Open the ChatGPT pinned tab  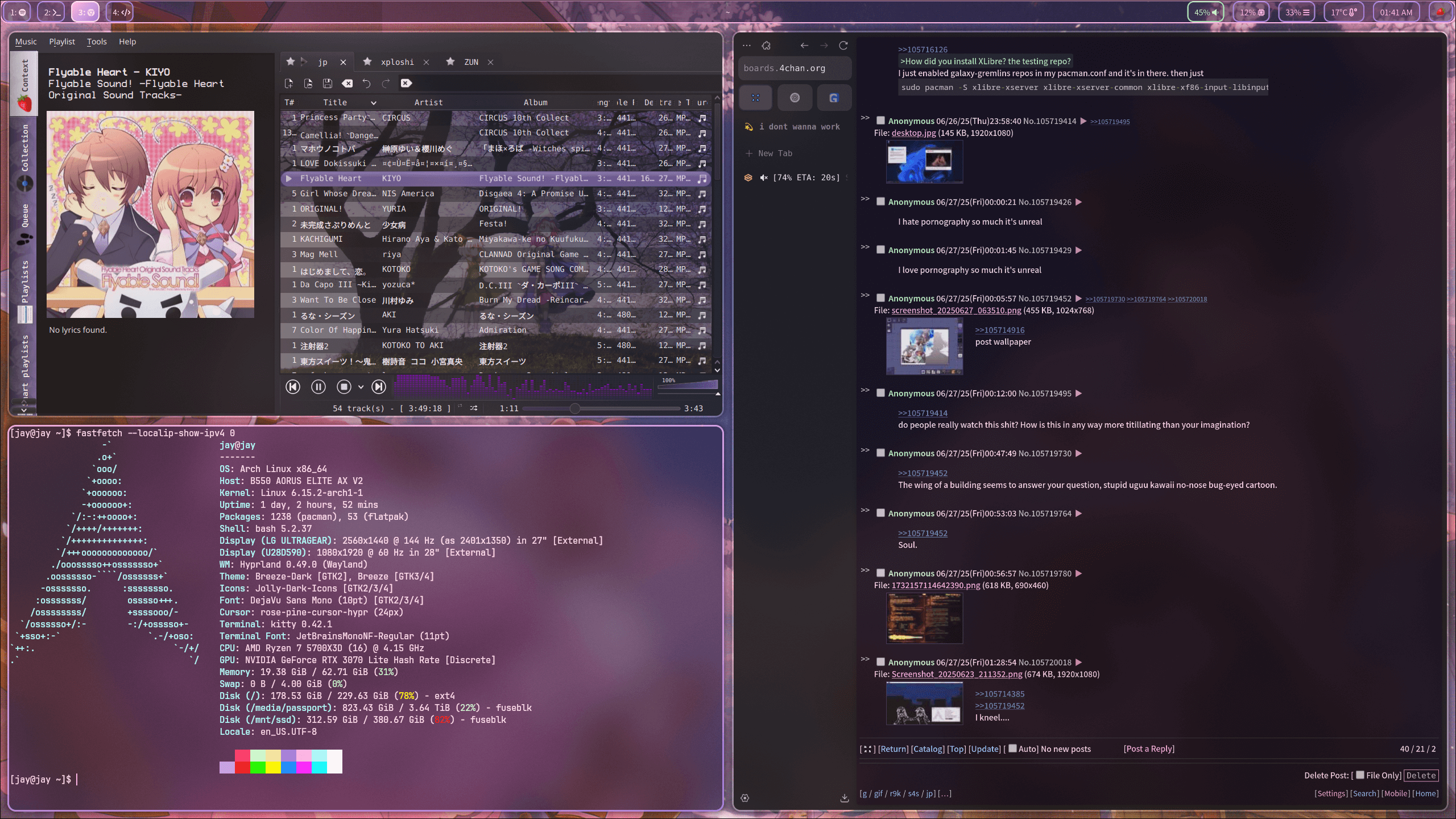(x=795, y=98)
